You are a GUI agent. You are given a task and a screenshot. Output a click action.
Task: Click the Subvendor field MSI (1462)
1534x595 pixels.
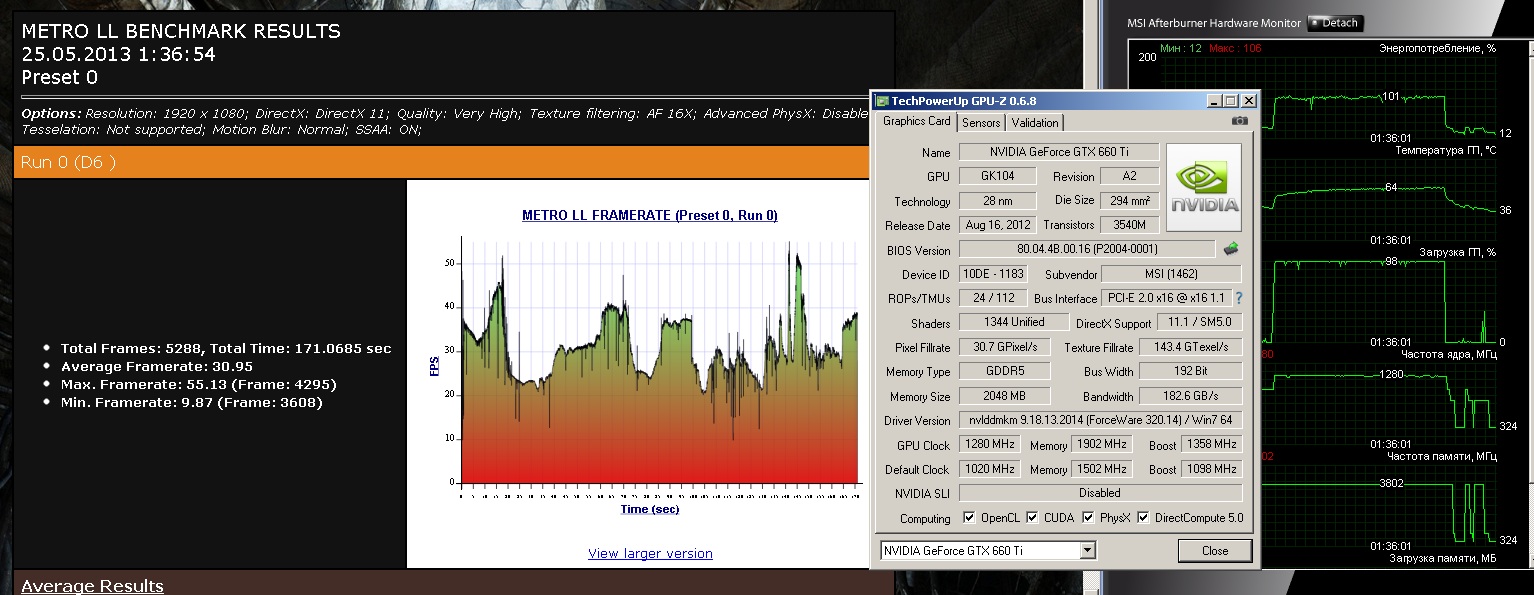(x=1171, y=274)
